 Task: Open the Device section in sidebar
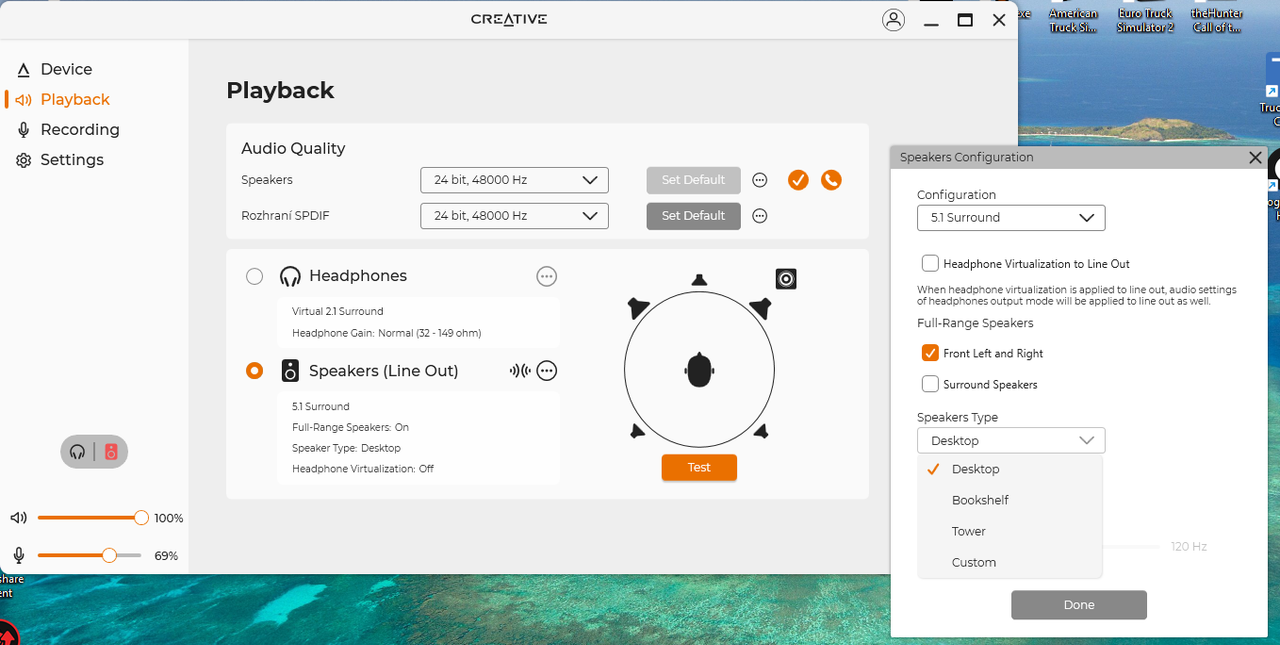point(66,69)
